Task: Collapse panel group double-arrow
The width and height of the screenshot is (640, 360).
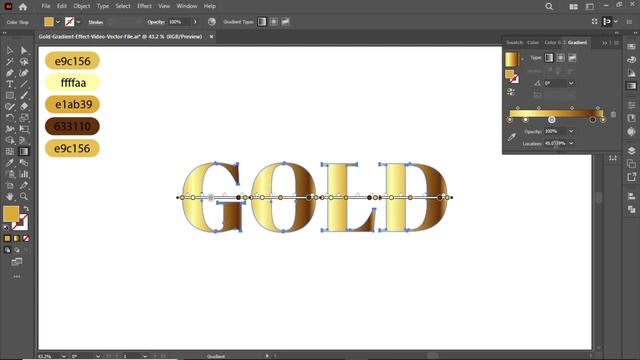Action: click(604, 43)
